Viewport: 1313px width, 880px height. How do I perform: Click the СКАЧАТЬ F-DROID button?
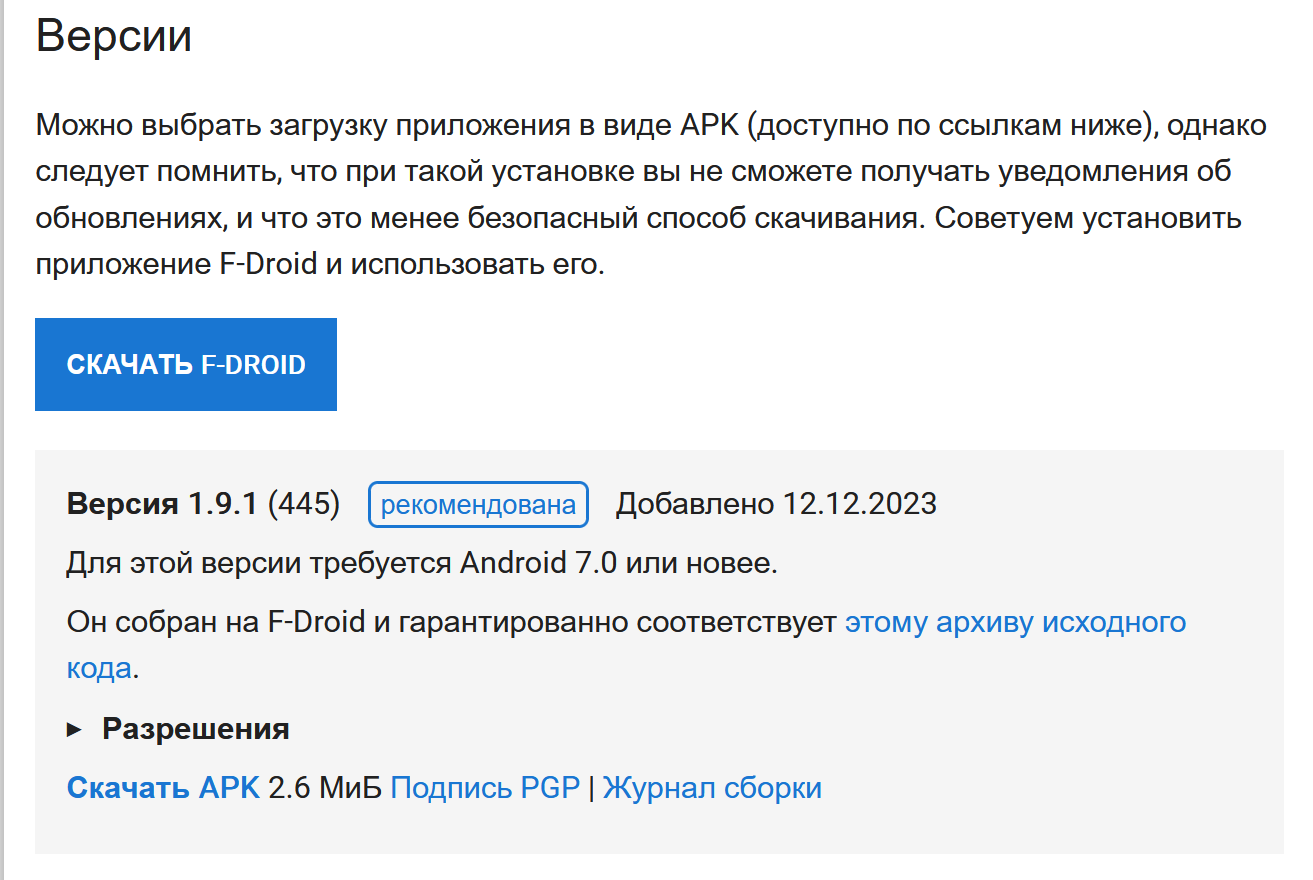(186, 365)
